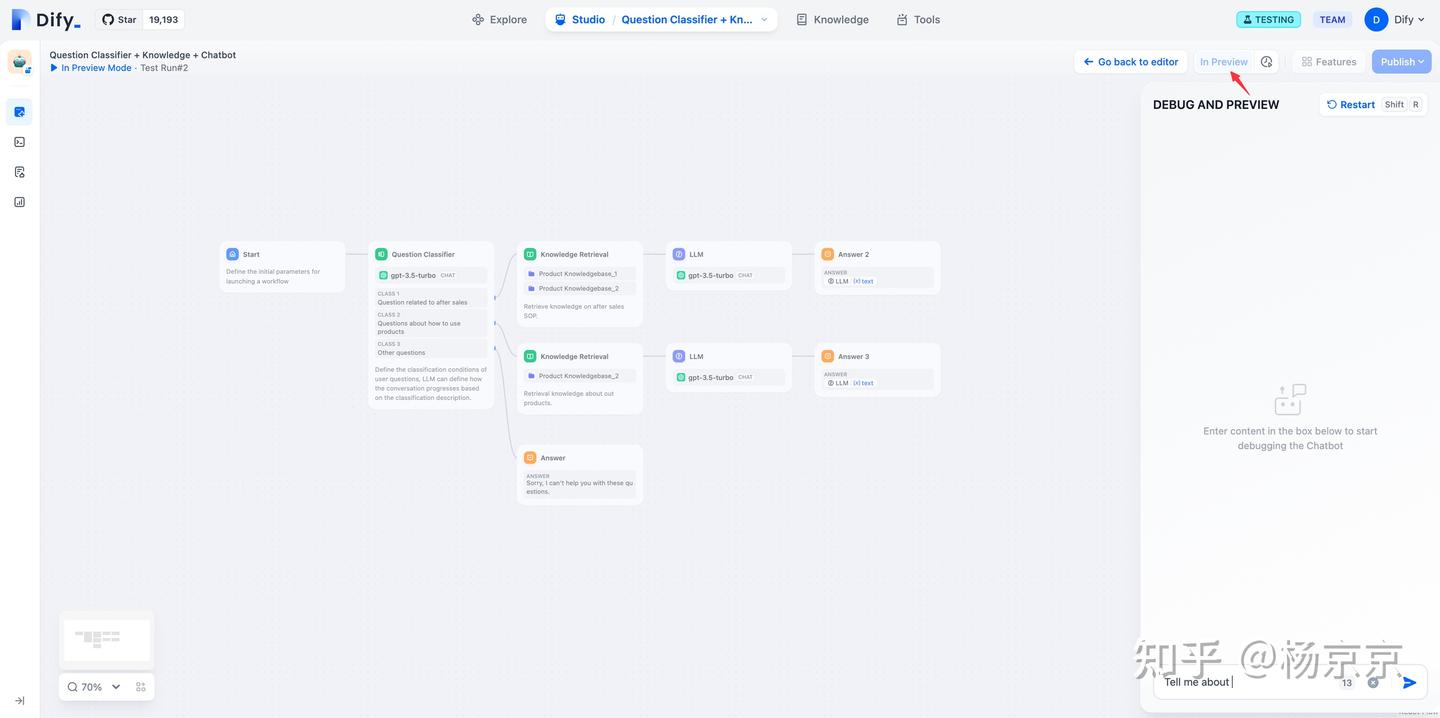This screenshot has width=1440, height=718.
Task: Open the Dify account menu
Action: click(x=1395, y=19)
